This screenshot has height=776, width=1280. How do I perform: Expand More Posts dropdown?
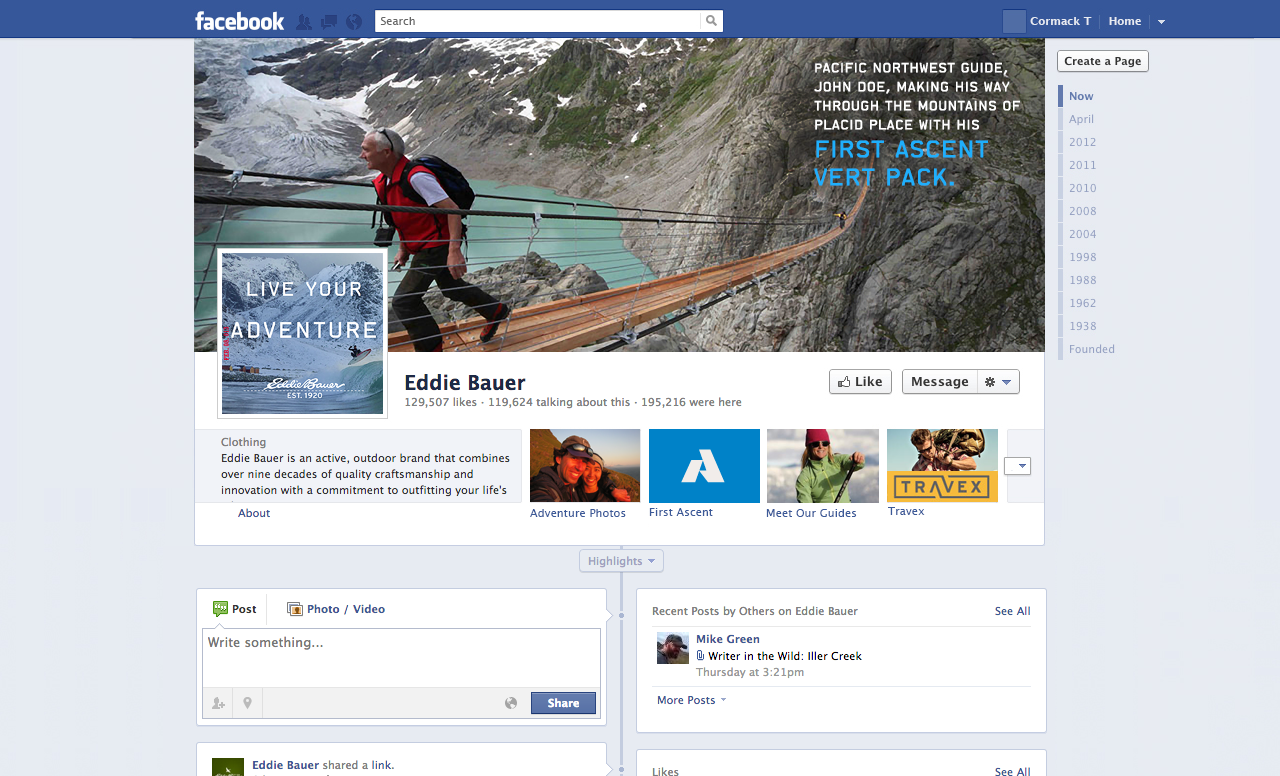pyautogui.click(x=691, y=700)
